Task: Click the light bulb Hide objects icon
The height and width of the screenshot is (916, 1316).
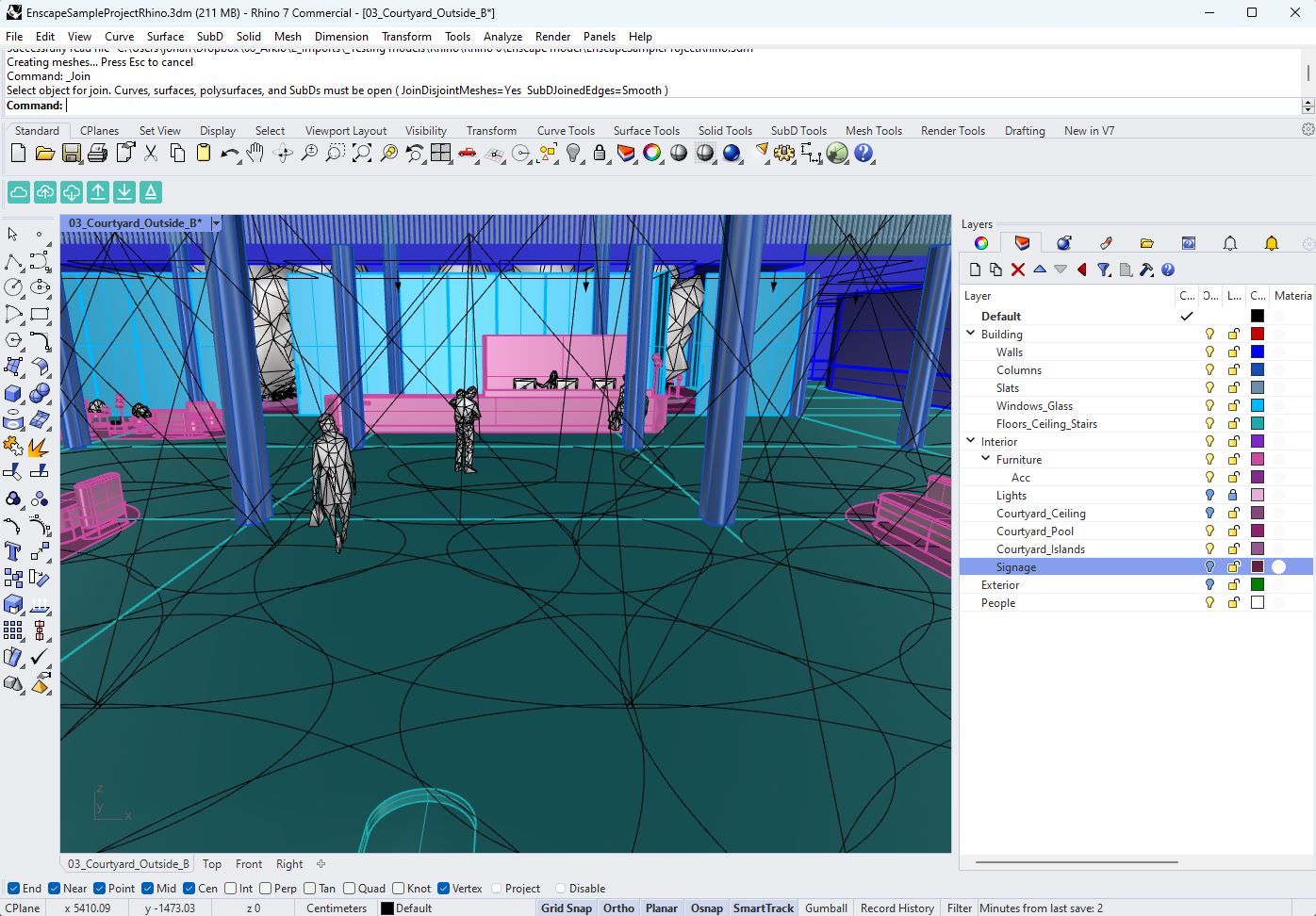Action: [x=573, y=153]
